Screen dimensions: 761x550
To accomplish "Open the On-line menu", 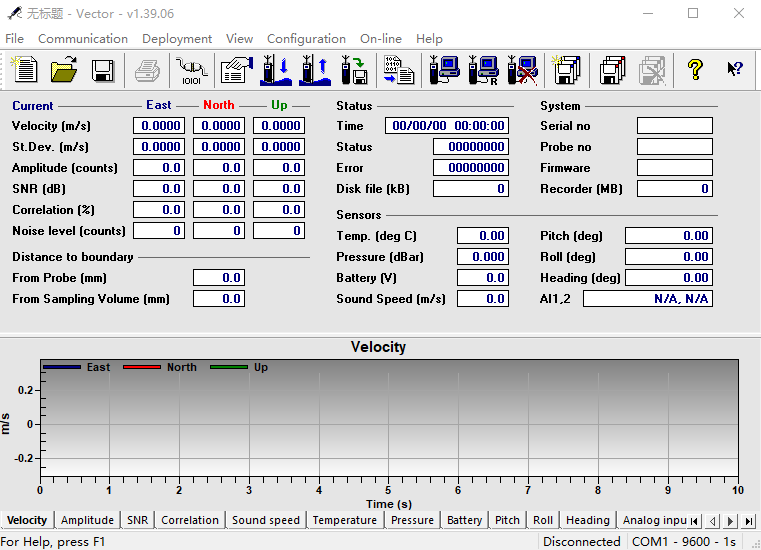I will [380, 39].
